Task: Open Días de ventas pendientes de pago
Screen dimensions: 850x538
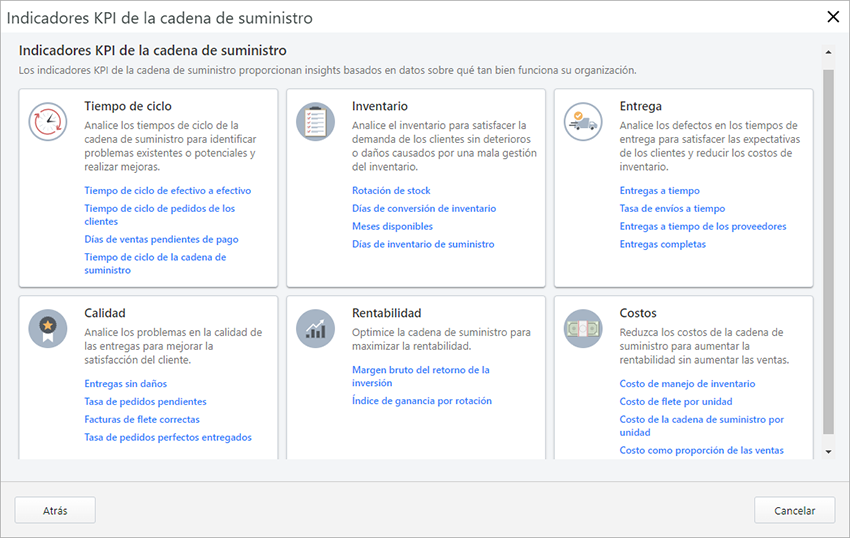Action: point(161,239)
